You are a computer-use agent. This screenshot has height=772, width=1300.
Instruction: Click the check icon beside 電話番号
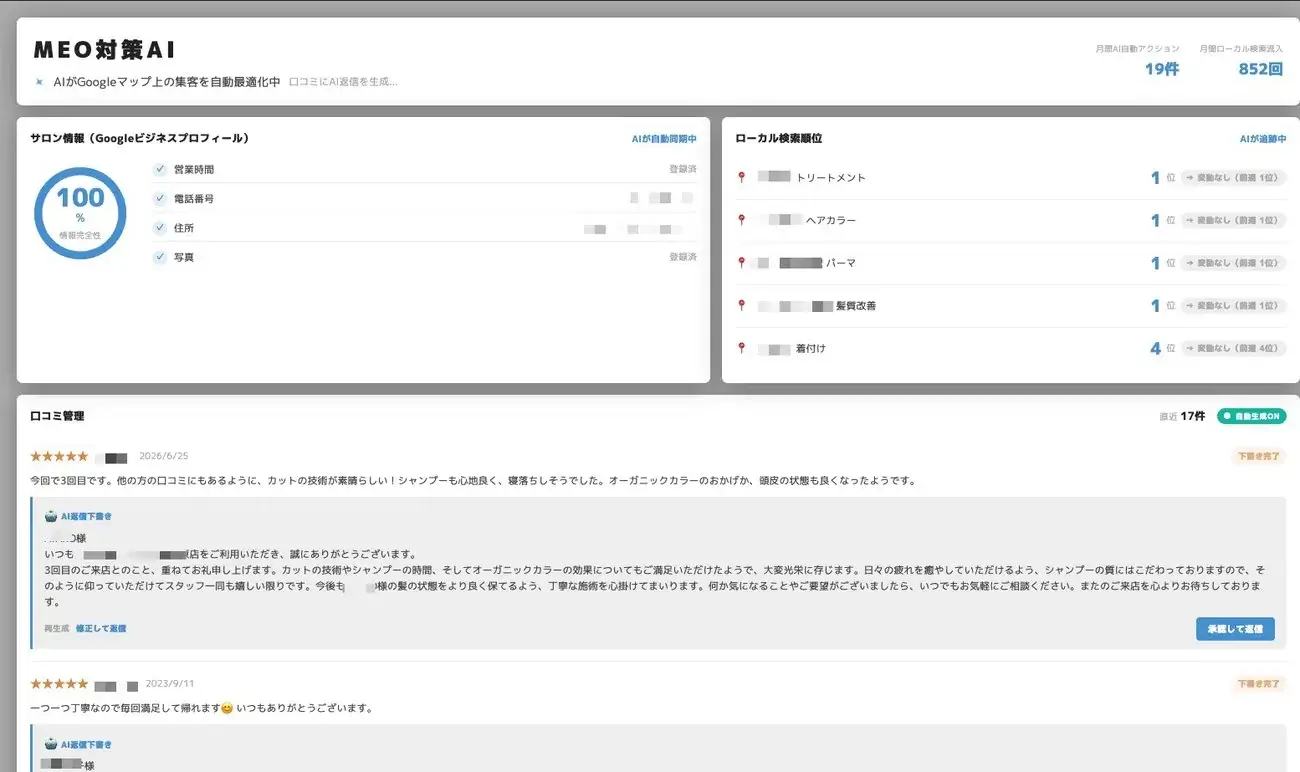pyautogui.click(x=160, y=199)
